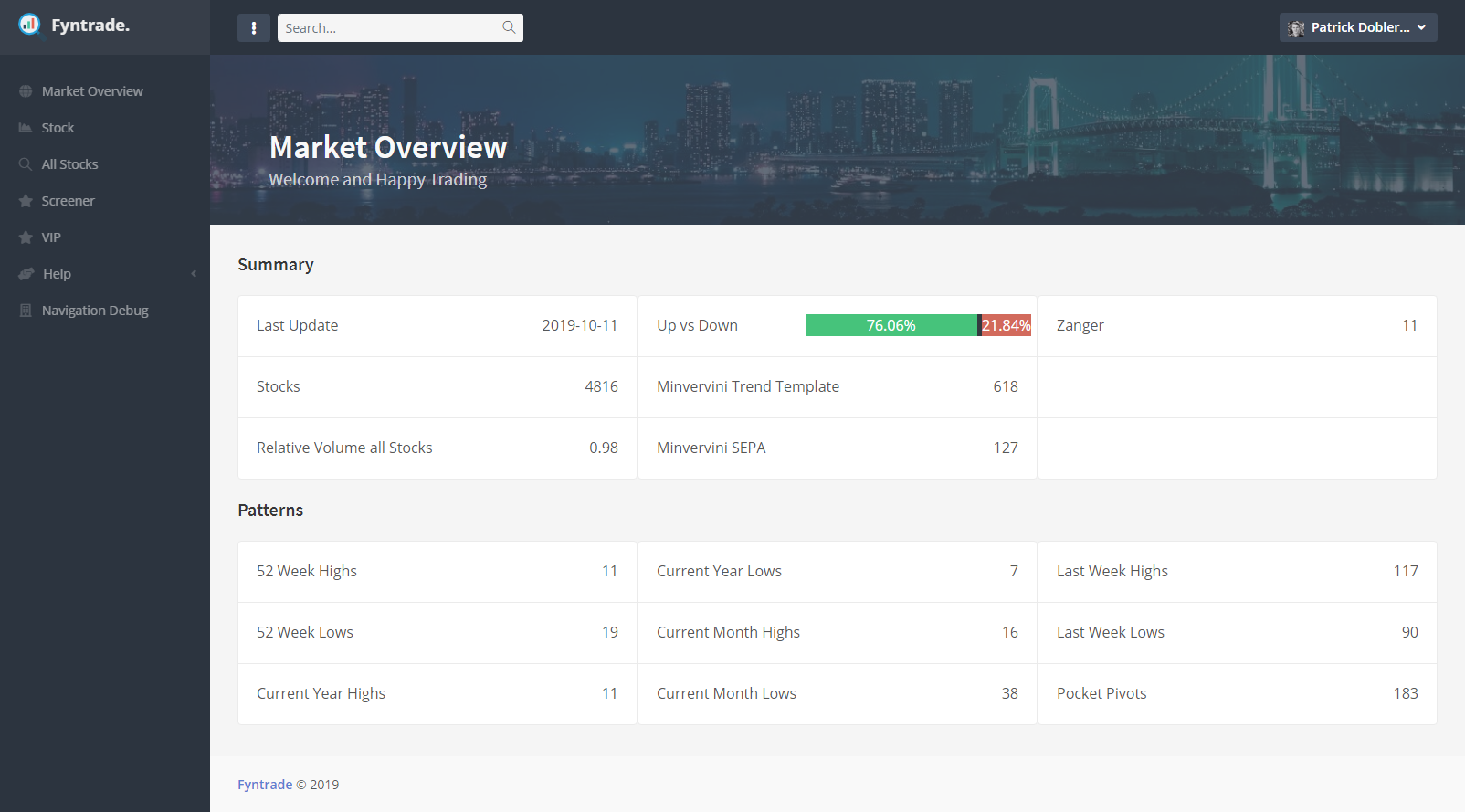
Task: Click the search magnifier icon
Action: pyautogui.click(x=509, y=27)
